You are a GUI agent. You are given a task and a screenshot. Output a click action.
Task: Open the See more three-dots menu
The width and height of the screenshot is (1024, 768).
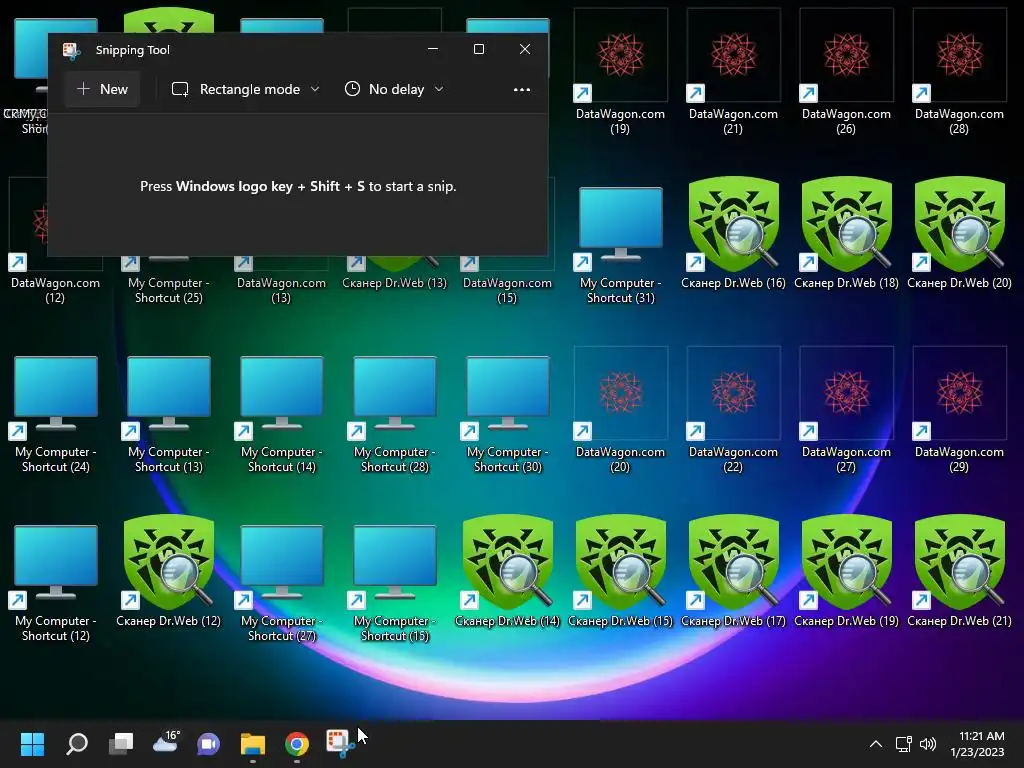coord(522,89)
